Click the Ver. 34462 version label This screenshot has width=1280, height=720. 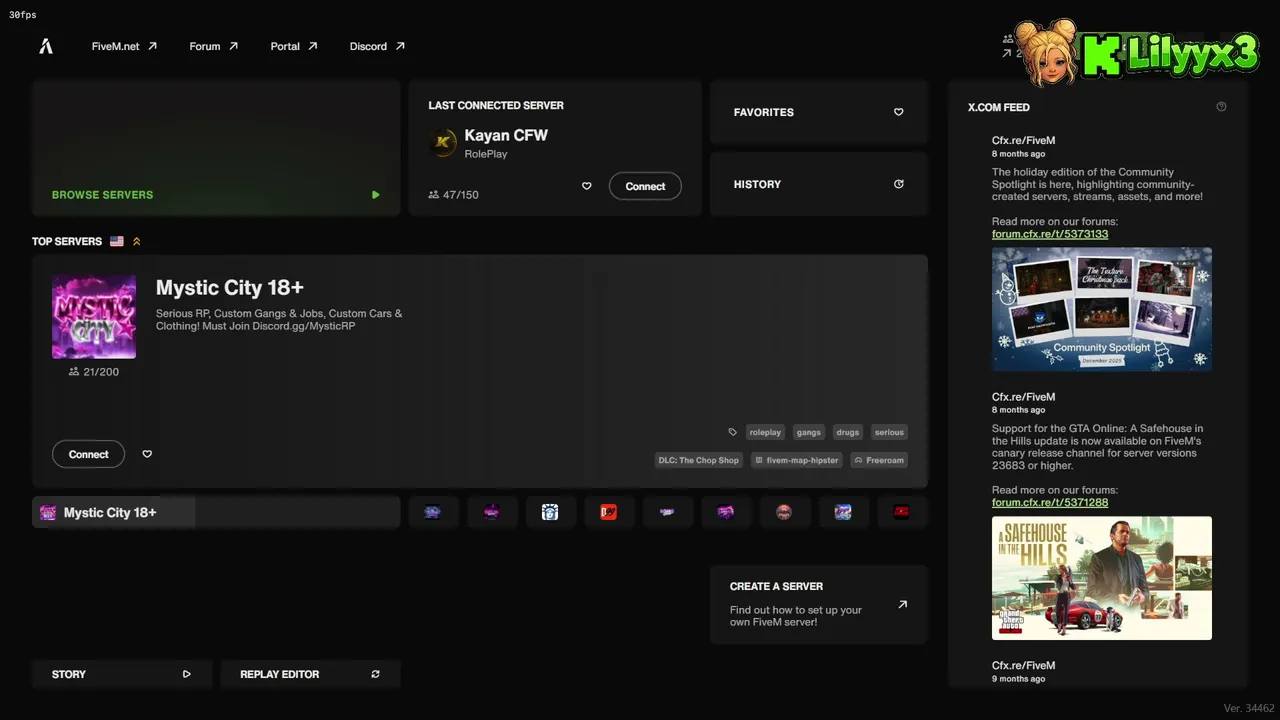tap(1249, 708)
